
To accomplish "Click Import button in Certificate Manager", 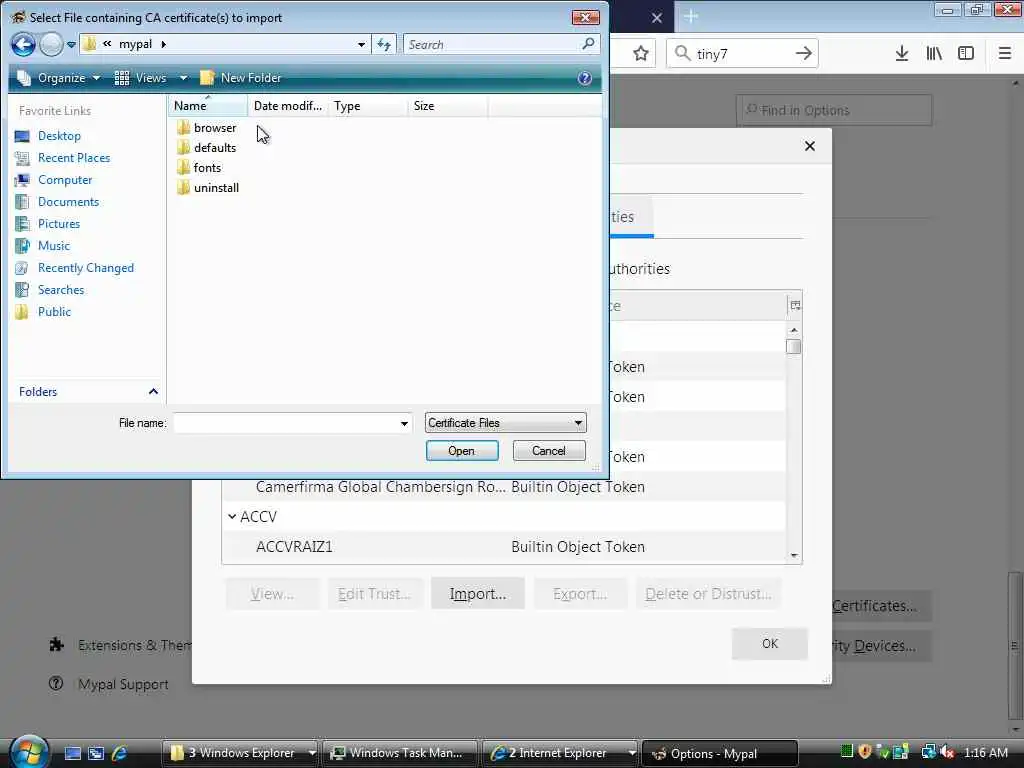I will click(478, 594).
